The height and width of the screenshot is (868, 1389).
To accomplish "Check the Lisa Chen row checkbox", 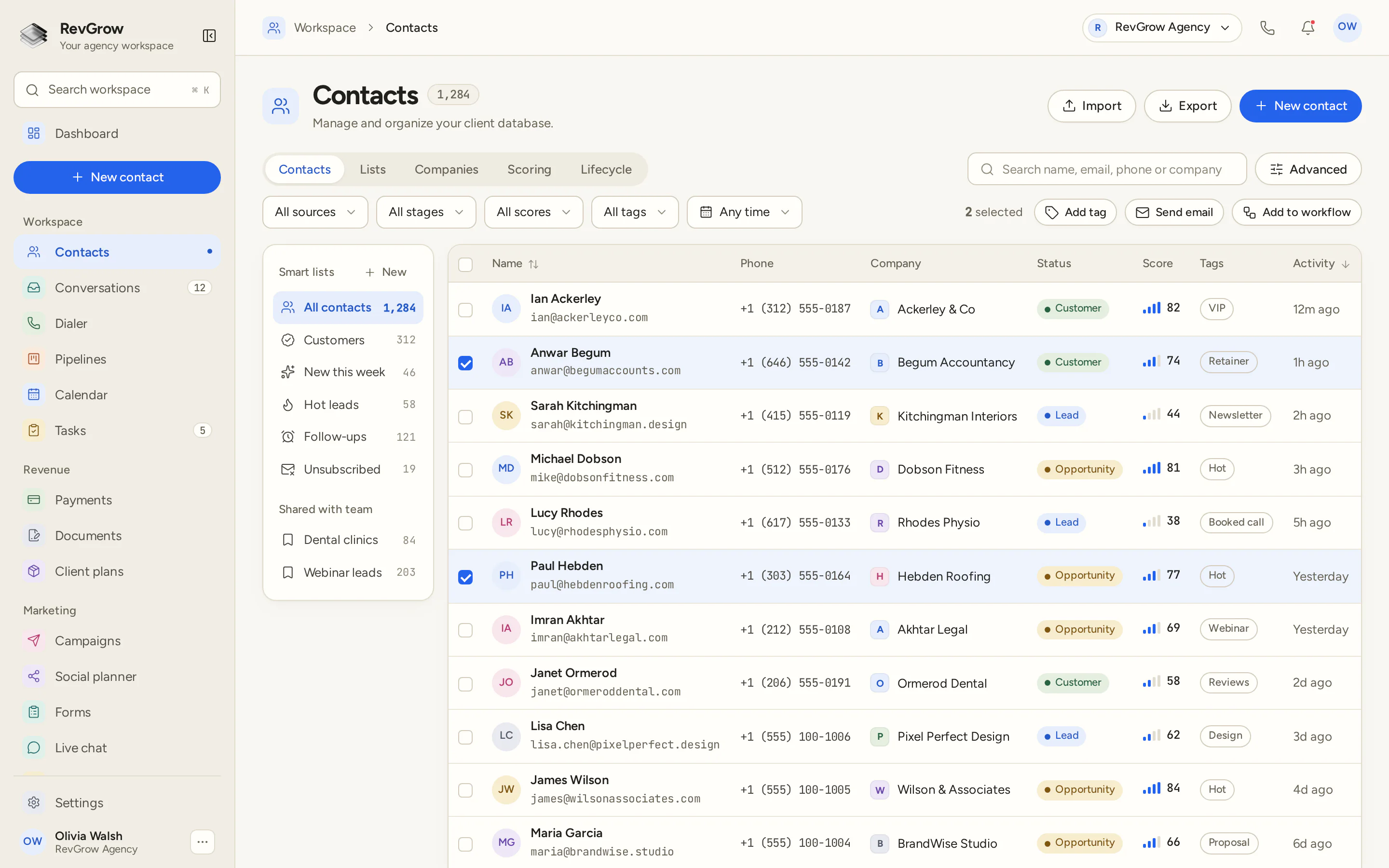I will (x=465, y=736).
